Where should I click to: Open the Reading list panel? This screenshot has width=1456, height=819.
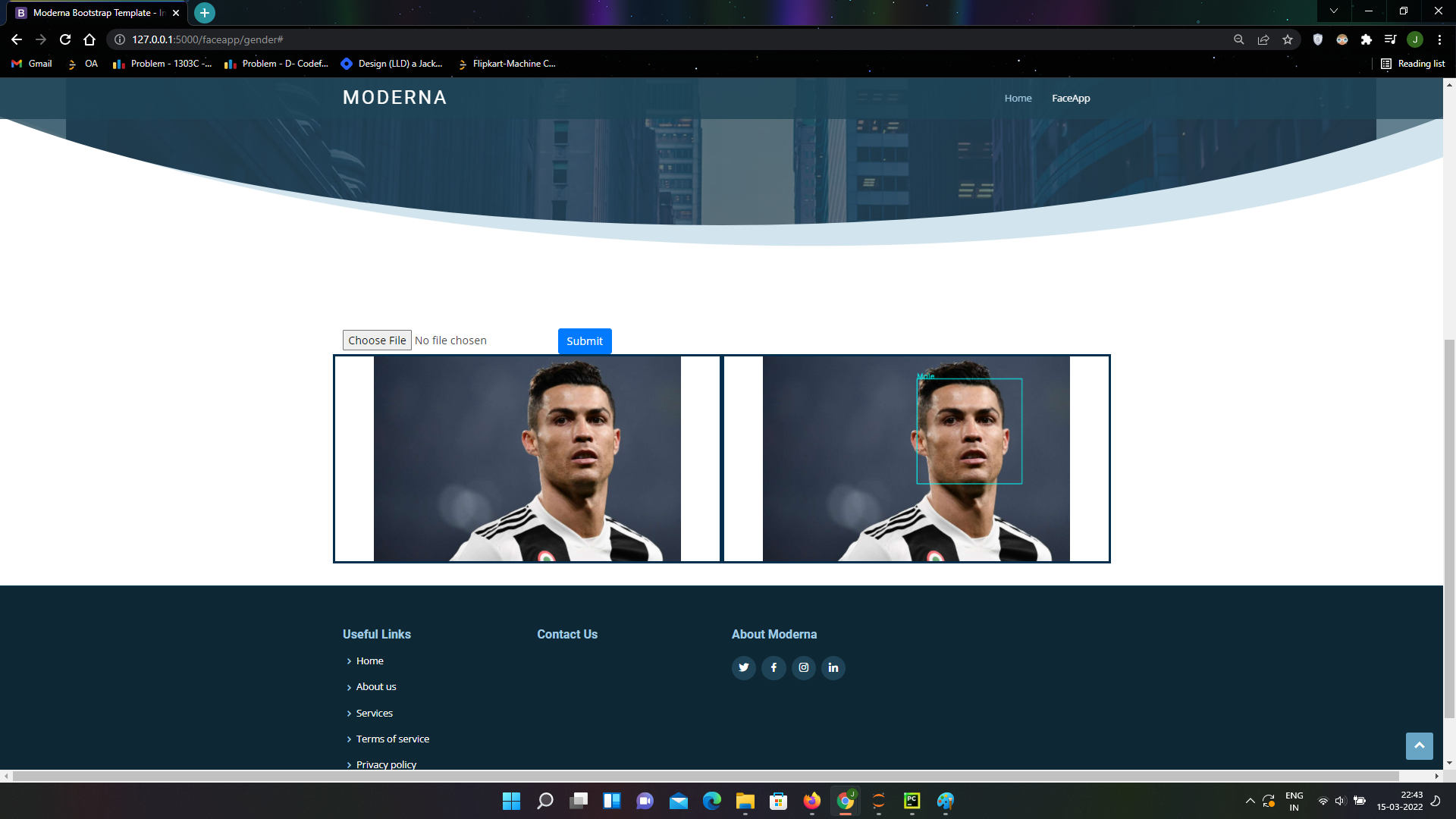pyautogui.click(x=1413, y=64)
